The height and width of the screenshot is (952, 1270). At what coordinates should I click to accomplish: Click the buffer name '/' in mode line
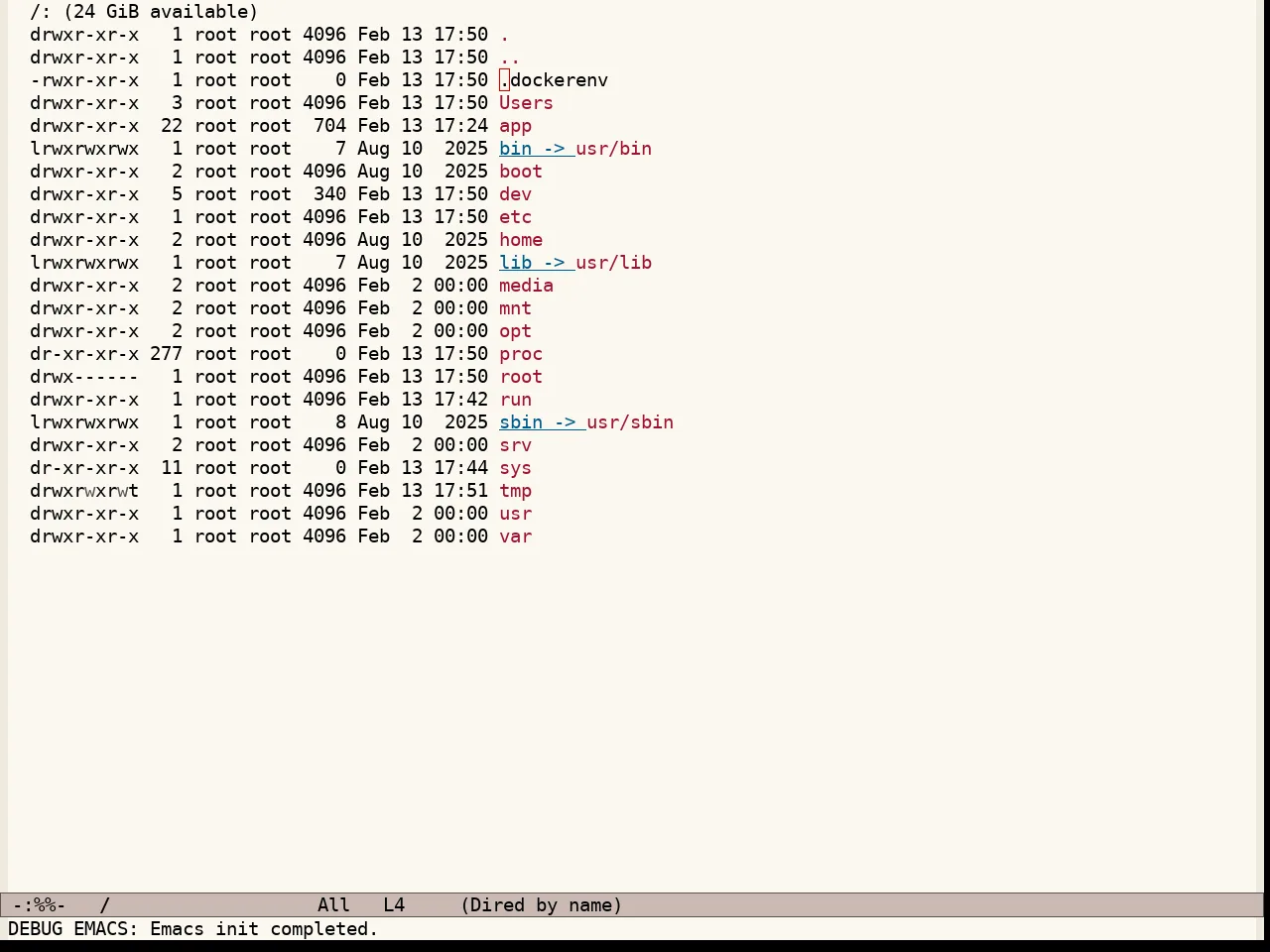point(104,905)
